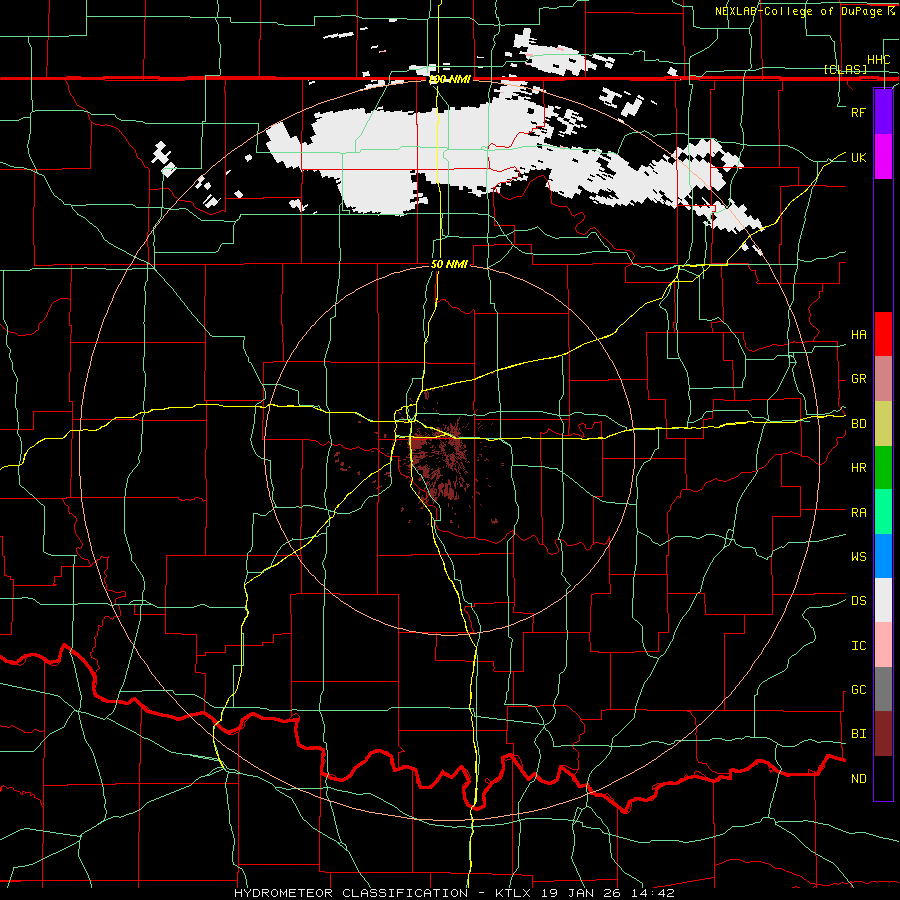
Task: Click the brown biological echo cluster near radar center
Action: [441, 462]
